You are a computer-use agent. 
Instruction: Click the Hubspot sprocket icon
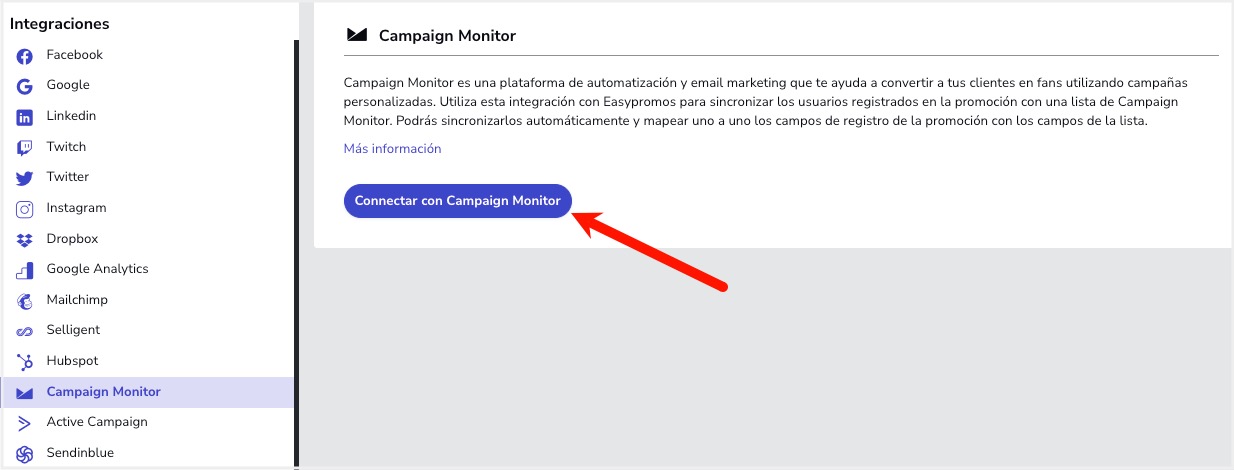pyautogui.click(x=25, y=361)
